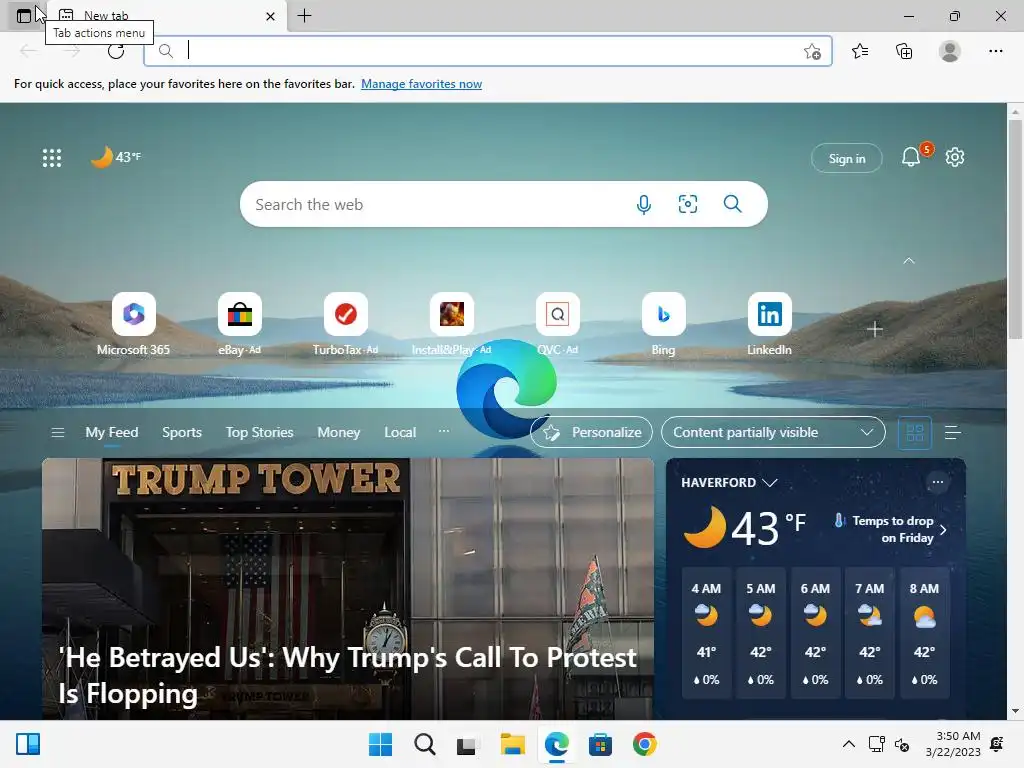1024x768 pixels.
Task: Open the Favorites list icon
Action: point(860,51)
